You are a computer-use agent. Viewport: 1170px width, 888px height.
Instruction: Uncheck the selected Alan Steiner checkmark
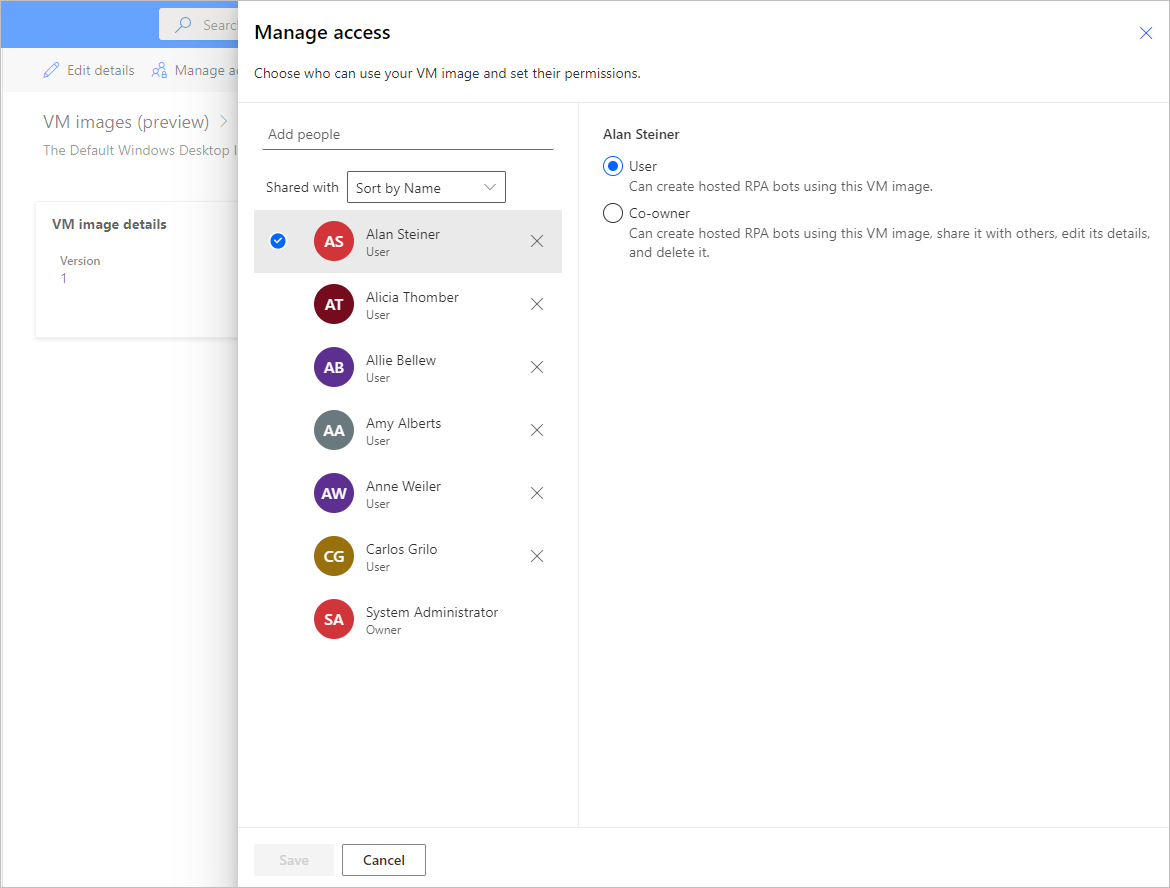[278, 241]
